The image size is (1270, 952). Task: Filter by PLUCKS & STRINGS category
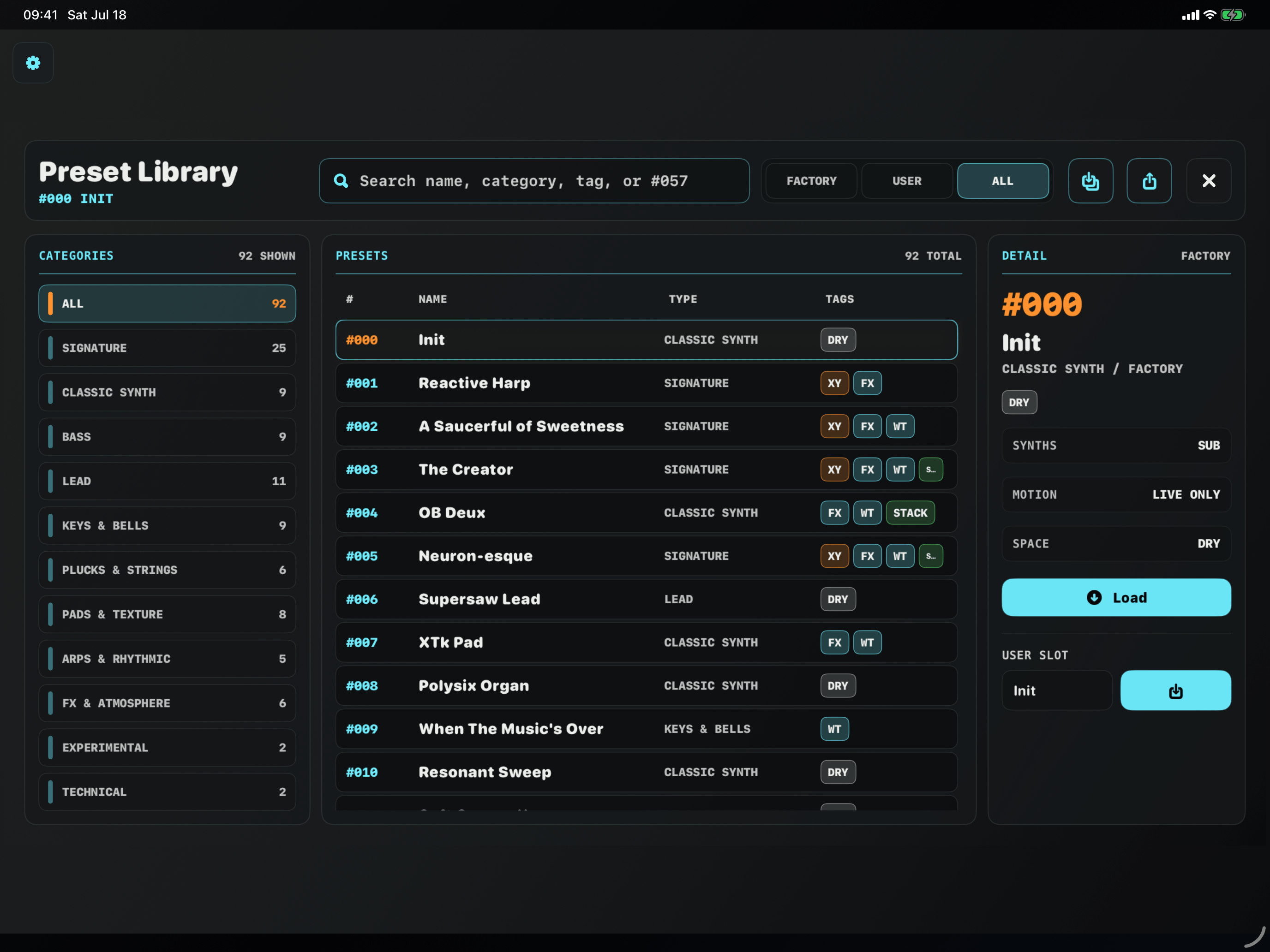point(167,570)
